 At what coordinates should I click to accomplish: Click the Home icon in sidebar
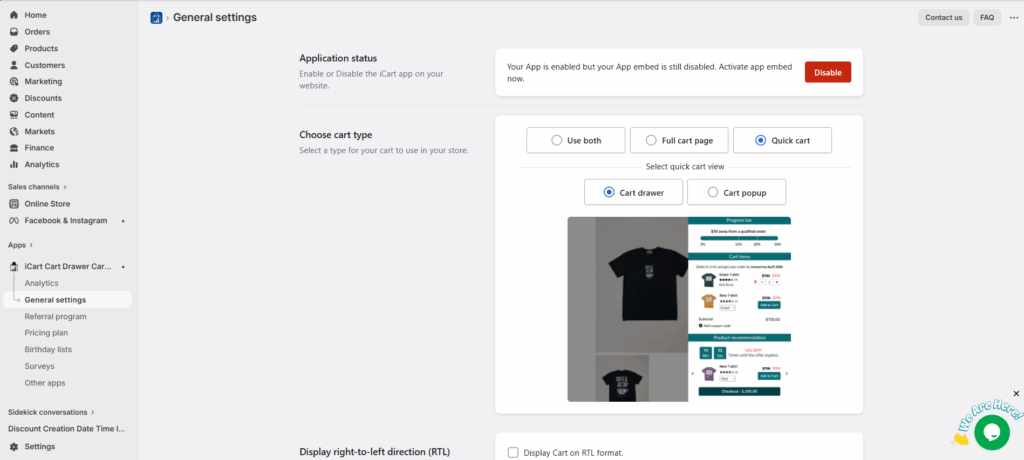(x=14, y=15)
